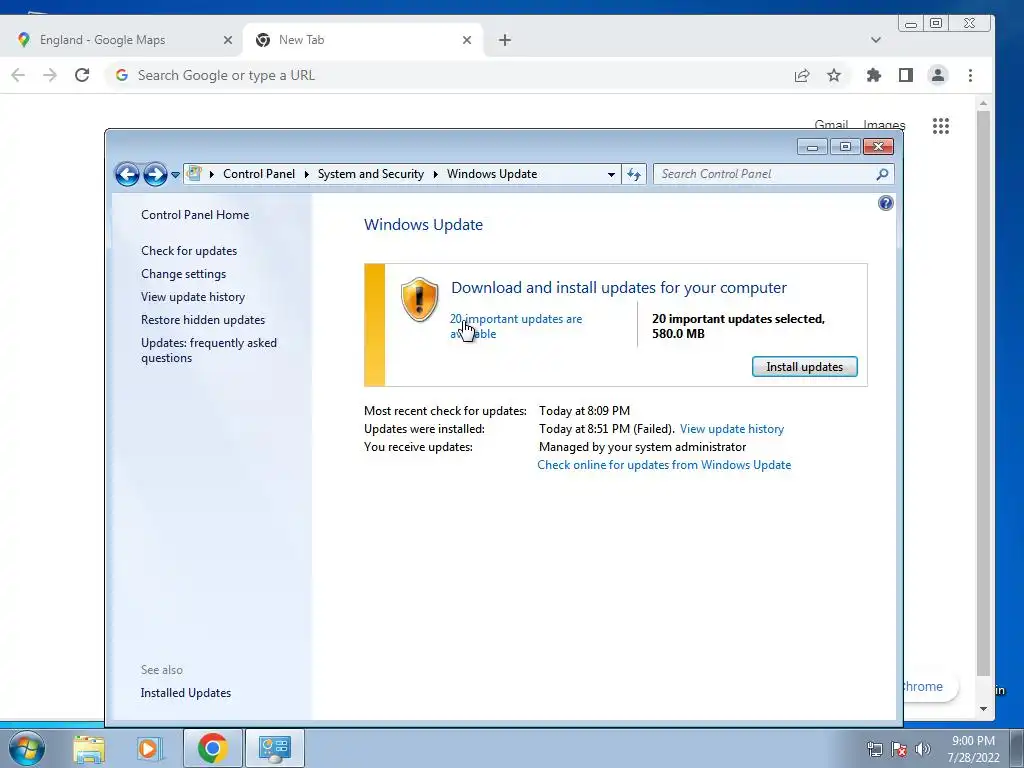1024x768 pixels.
Task: Open the taskbar clock showing 9:00 PM
Action: coord(973,749)
